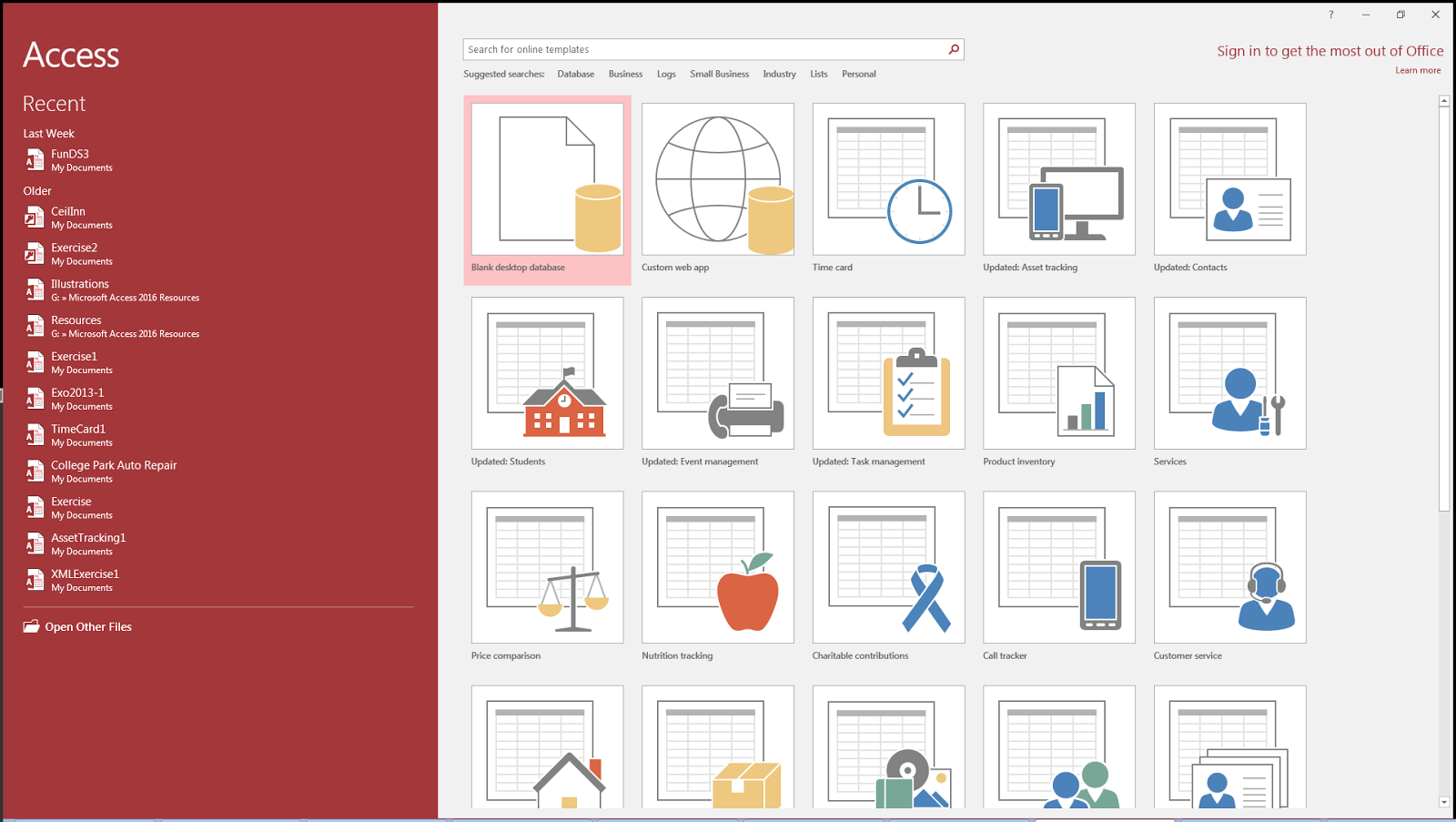Select the Customer service template
The width and height of the screenshot is (1456, 822).
pyautogui.click(x=1228, y=567)
